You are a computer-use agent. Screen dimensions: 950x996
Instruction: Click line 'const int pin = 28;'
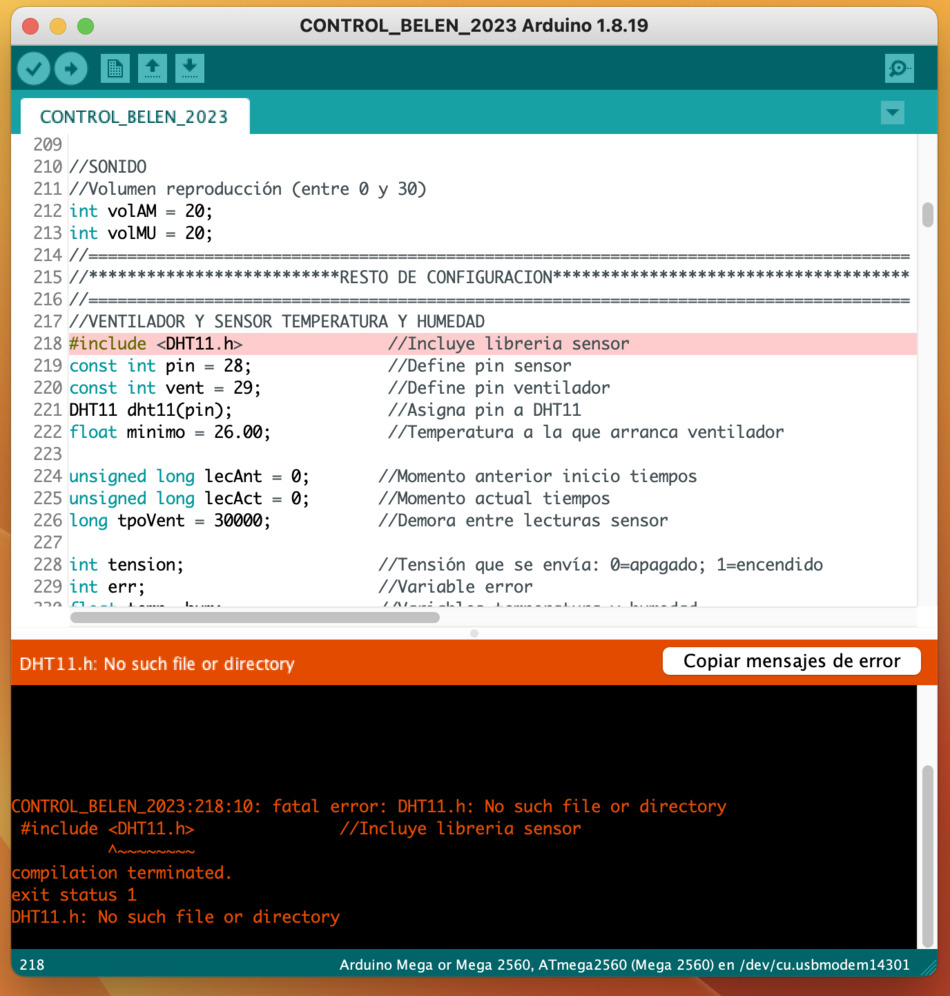pos(160,366)
